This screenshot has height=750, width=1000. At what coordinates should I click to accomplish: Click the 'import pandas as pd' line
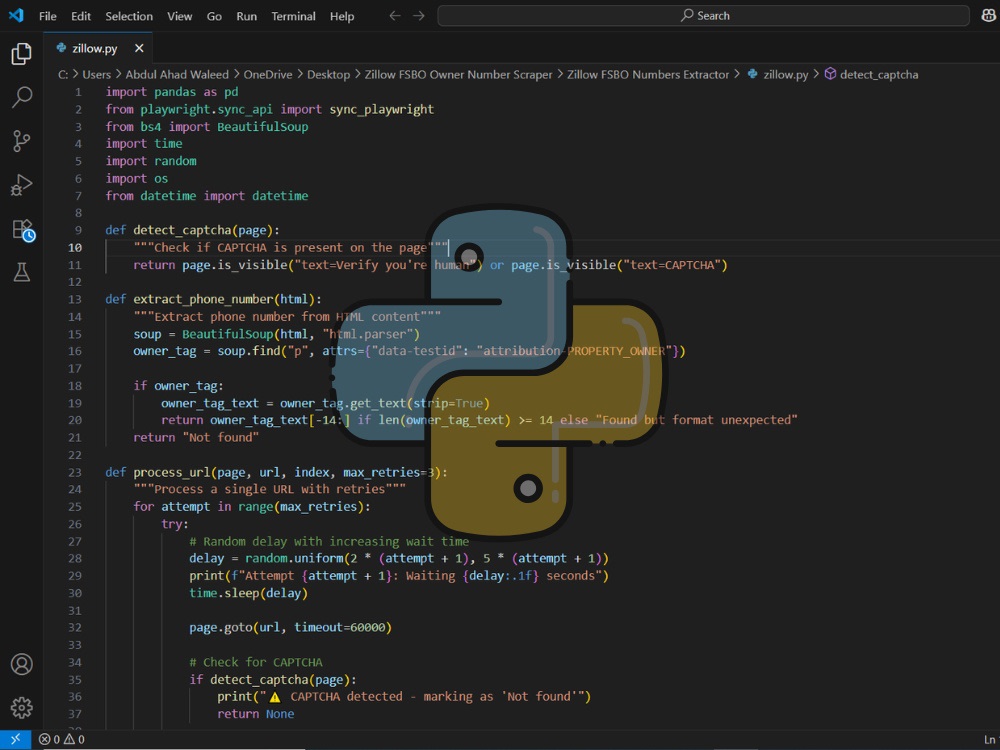(172, 92)
